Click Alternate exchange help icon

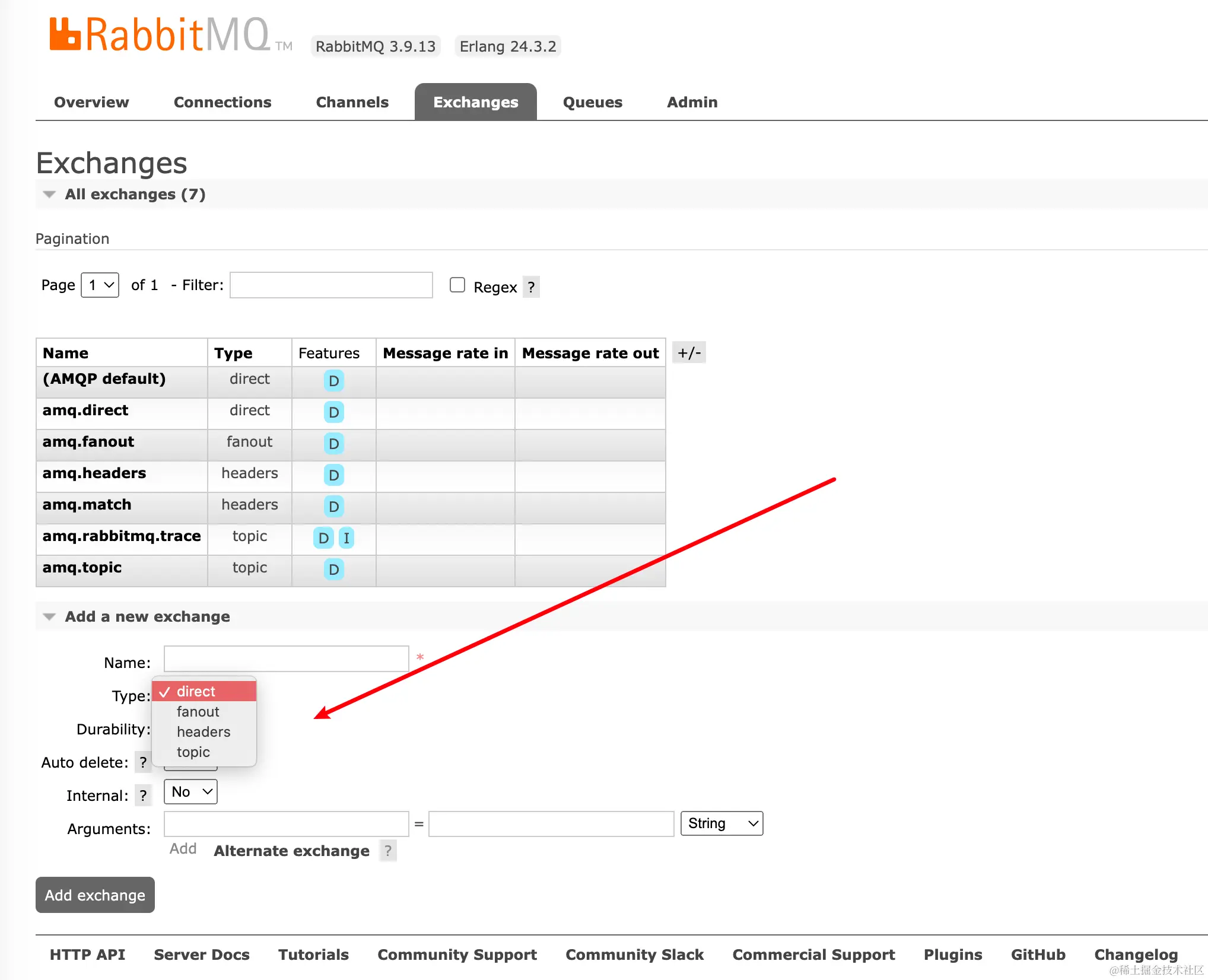click(388, 851)
